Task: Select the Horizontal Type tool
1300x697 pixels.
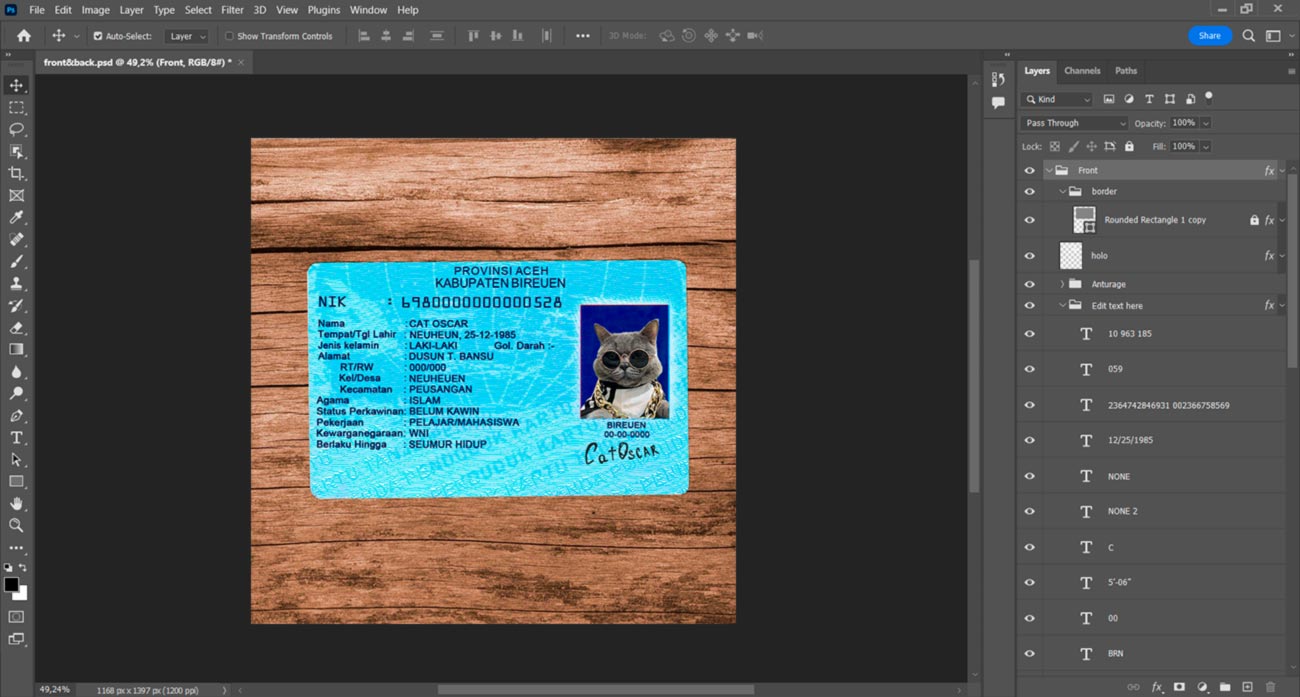Action: tap(16, 437)
